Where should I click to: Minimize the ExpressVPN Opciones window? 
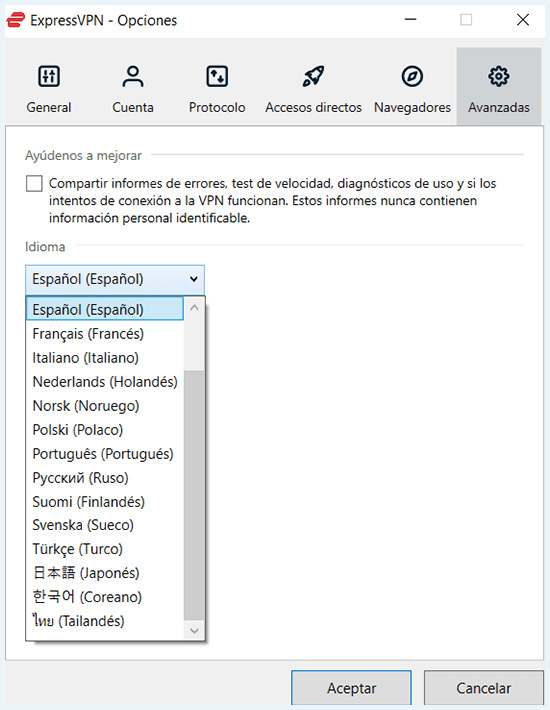[411, 20]
